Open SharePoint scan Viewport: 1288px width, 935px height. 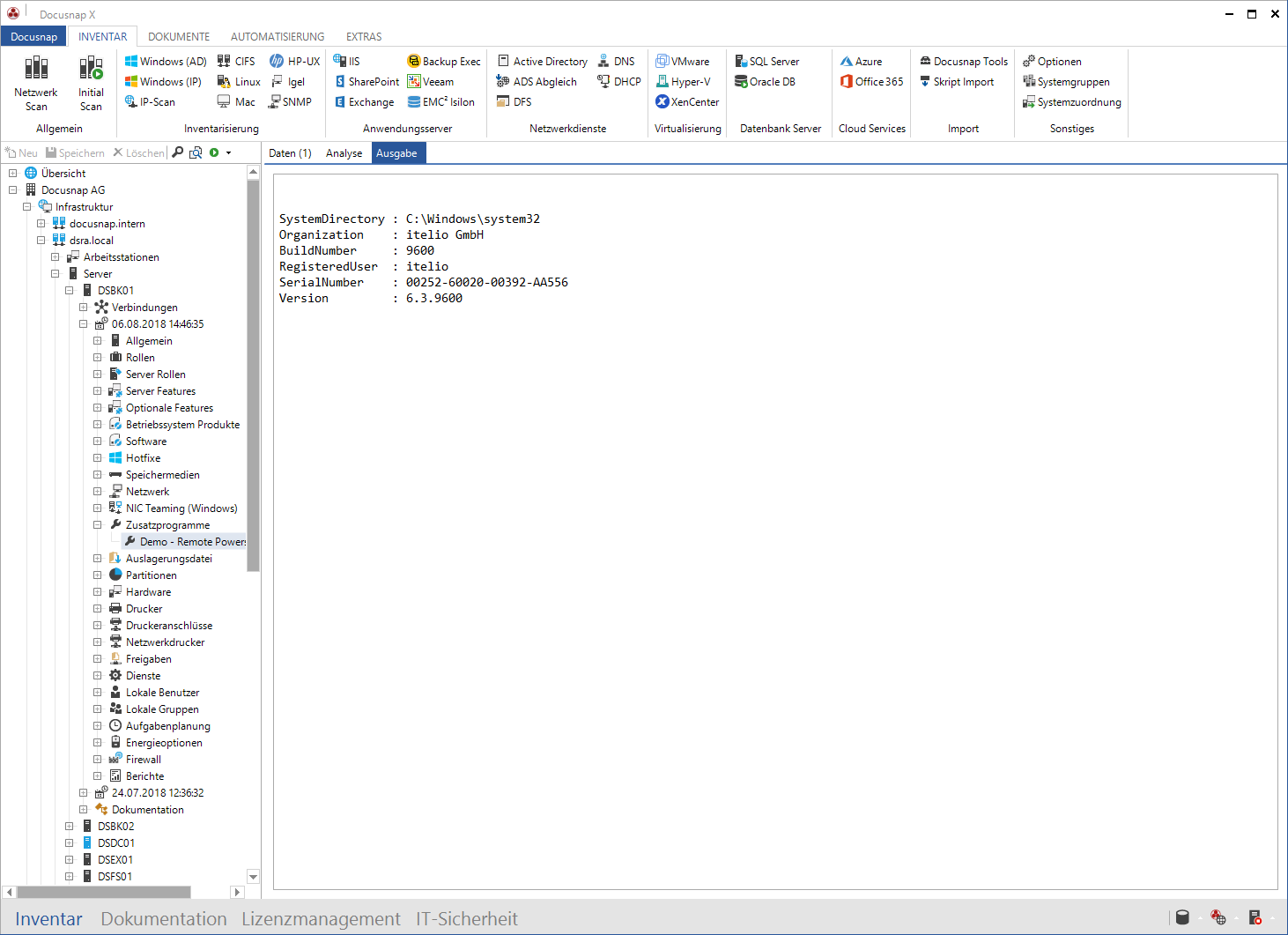[x=366, y=81]
